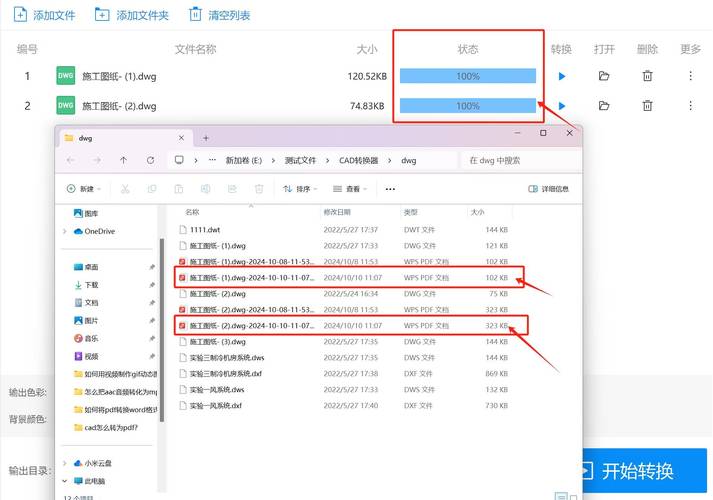
Task: Click the 100% progress bar of row 1
Action: (x=468, y=76)
